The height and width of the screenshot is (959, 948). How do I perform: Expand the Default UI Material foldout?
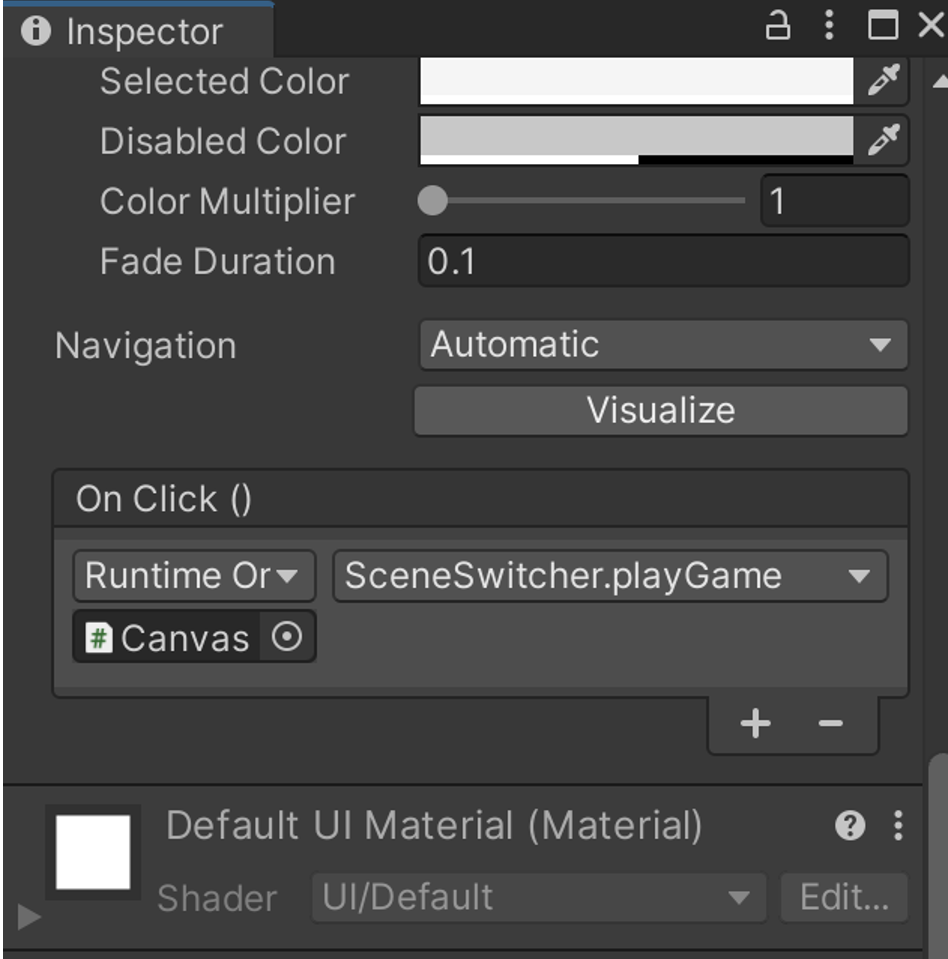click(29, 916)
